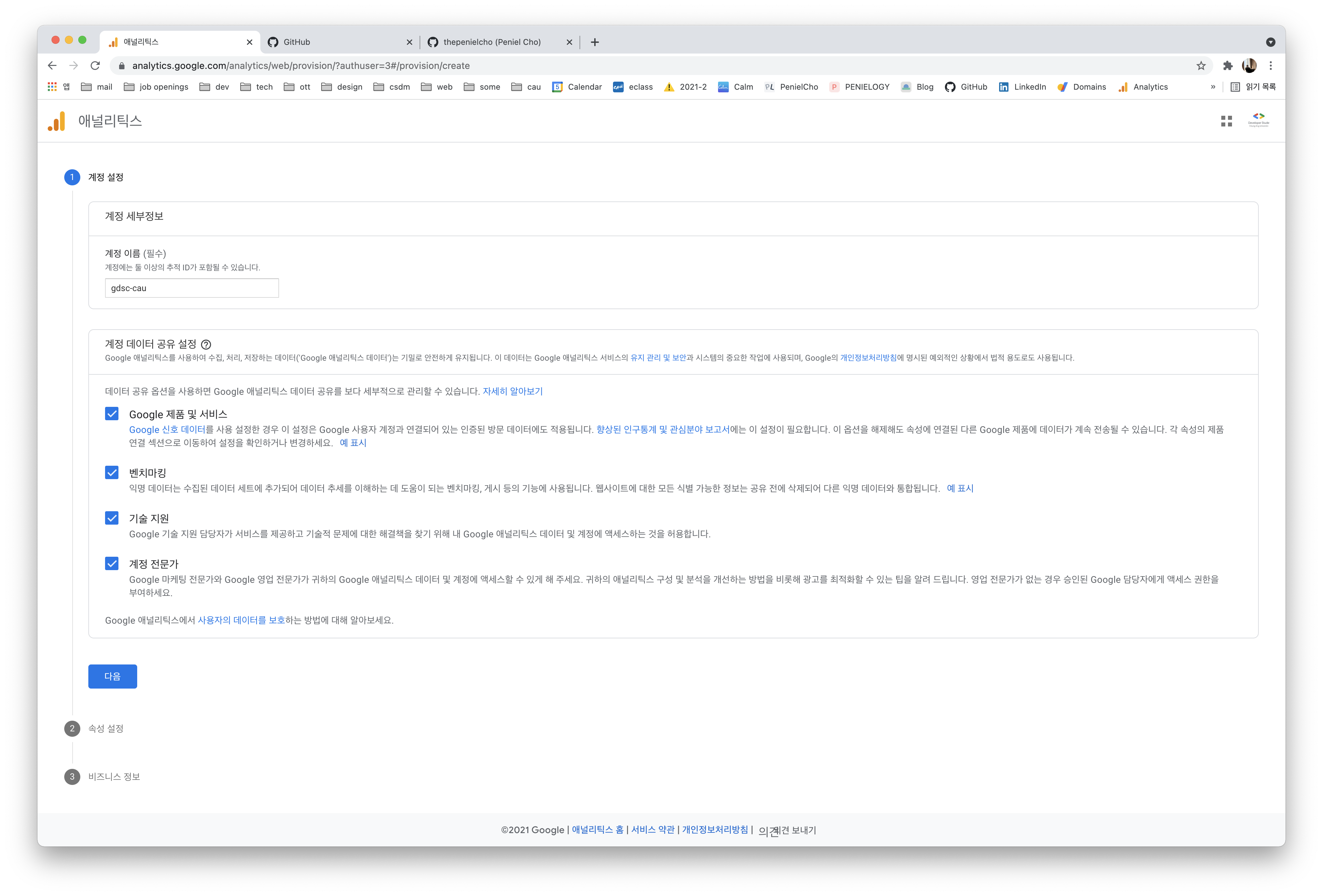Toggle the benchmarking checkbox
The image size is (1323, 896).
[112, 472]
